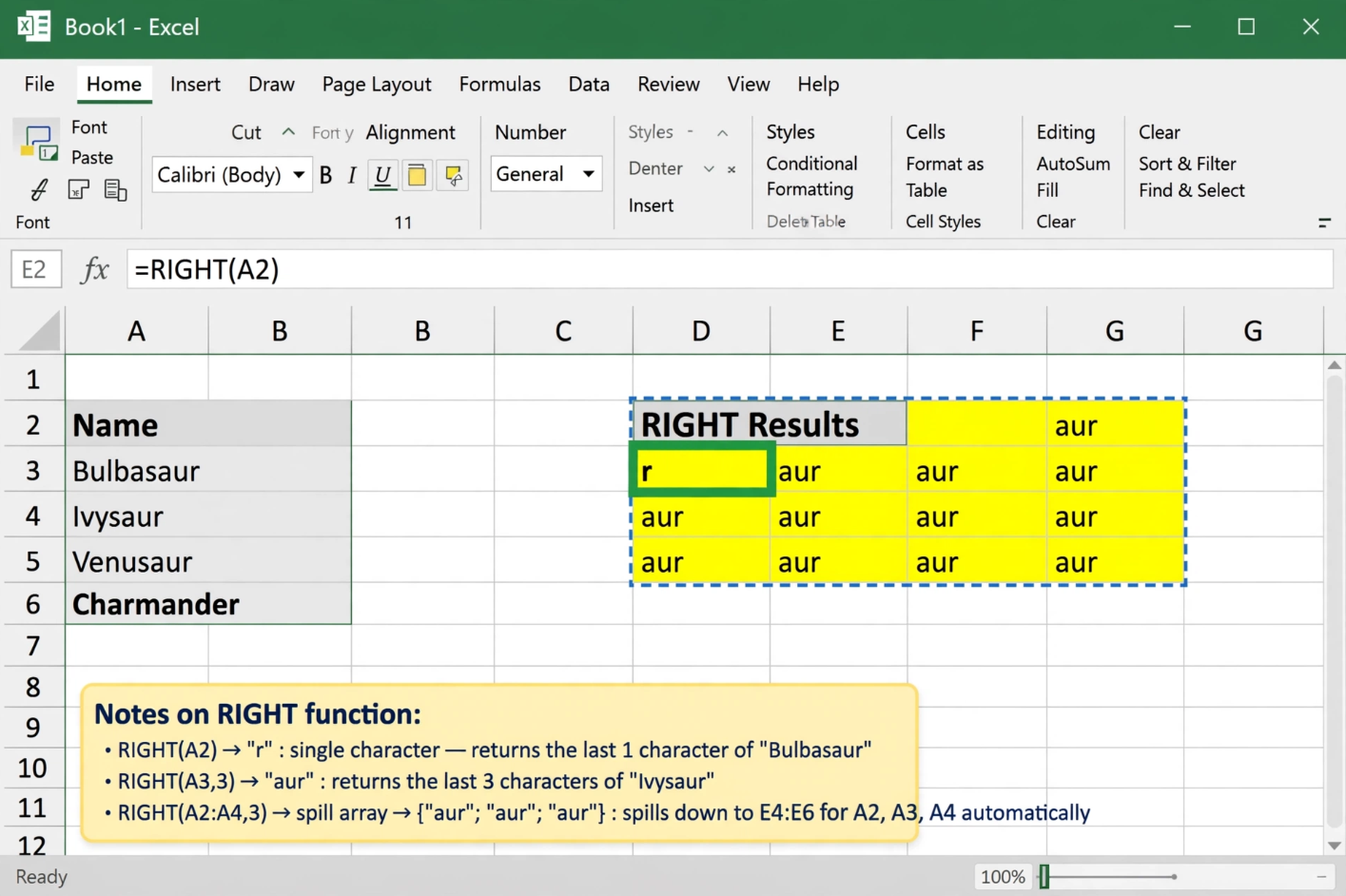Select row 10 header
This screenshot has height=896, width=1346.
coord(33,768)
